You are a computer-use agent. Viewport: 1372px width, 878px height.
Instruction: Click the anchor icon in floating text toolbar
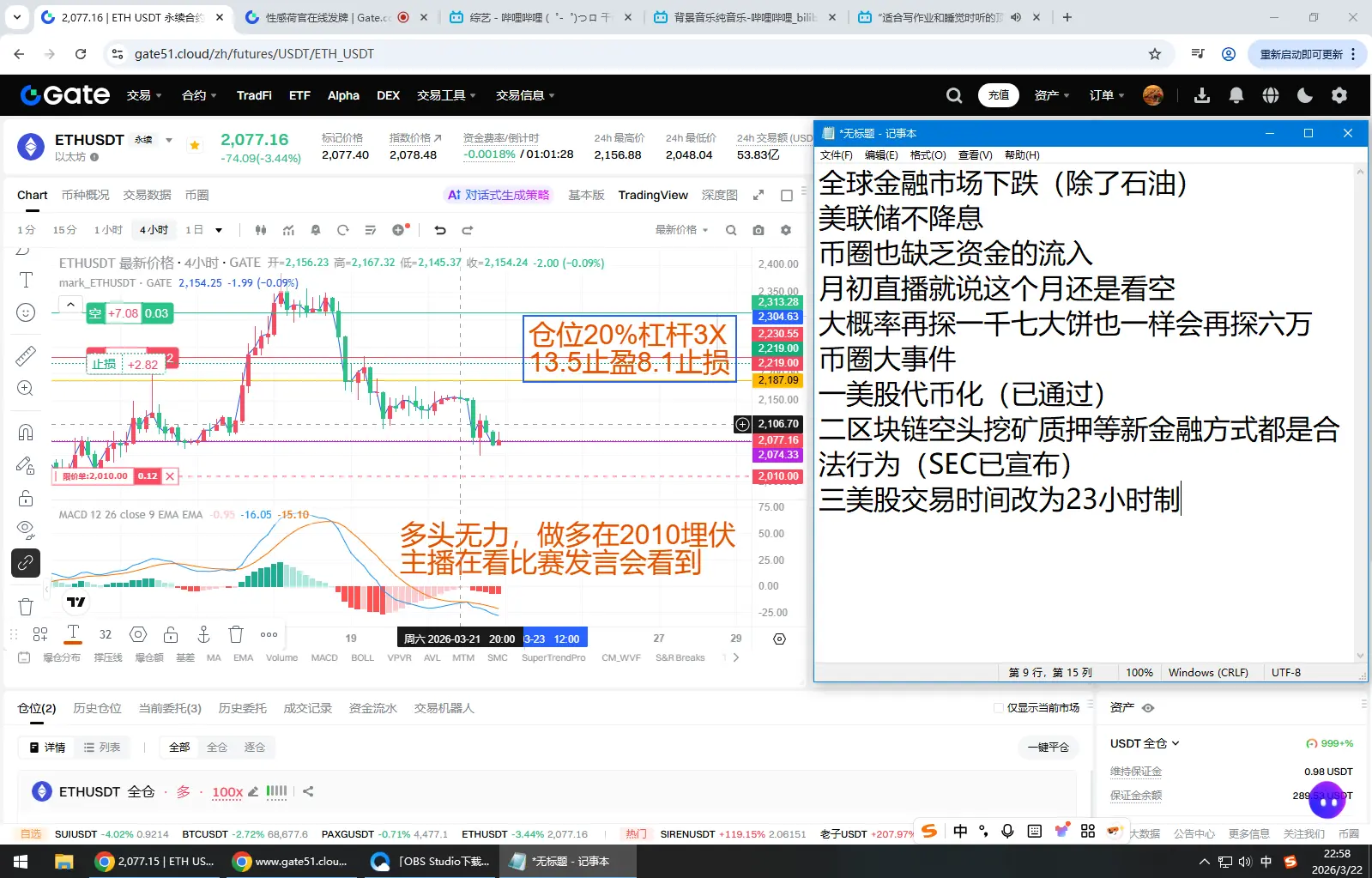pyautogui.click(x=203, y=634)
